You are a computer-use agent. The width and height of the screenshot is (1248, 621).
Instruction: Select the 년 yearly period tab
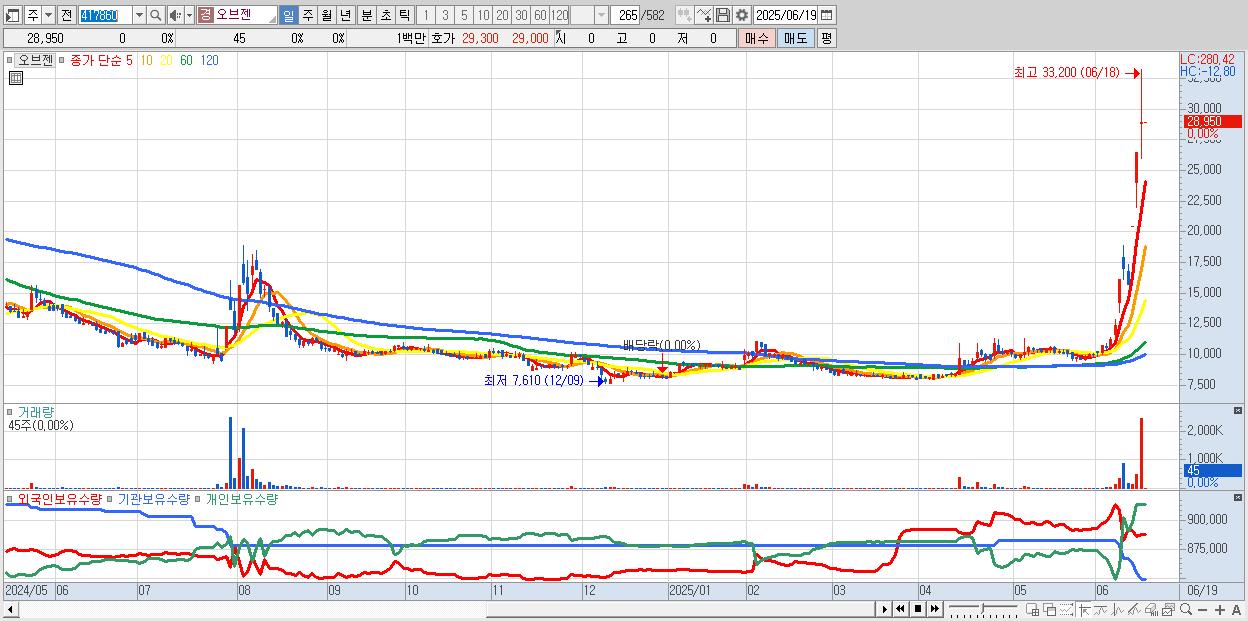click(345, 15)
